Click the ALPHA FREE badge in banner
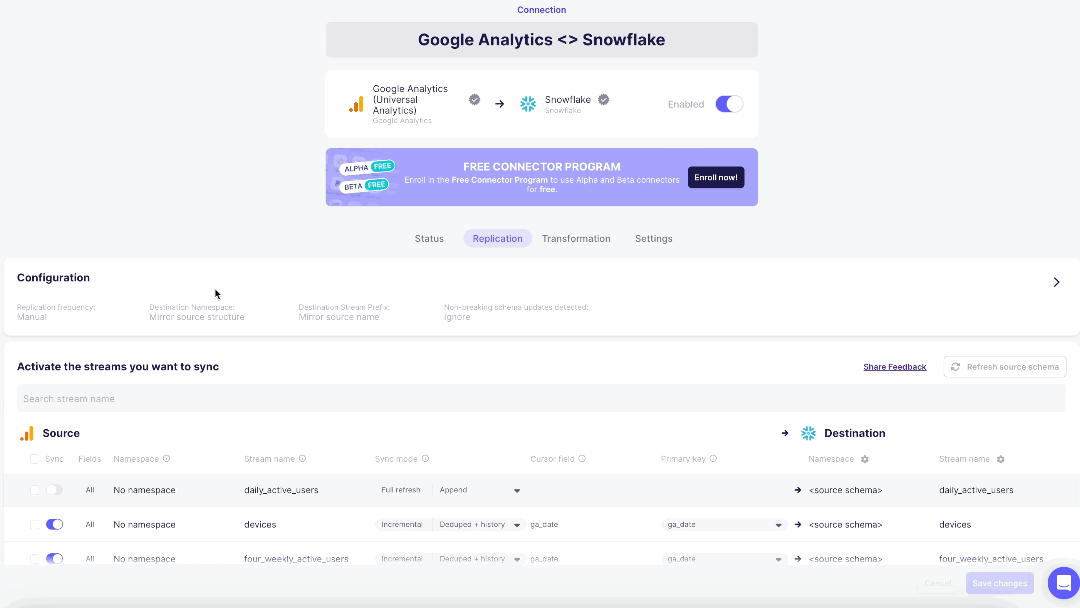The image size is (1080, 608). tap(367, 167)
